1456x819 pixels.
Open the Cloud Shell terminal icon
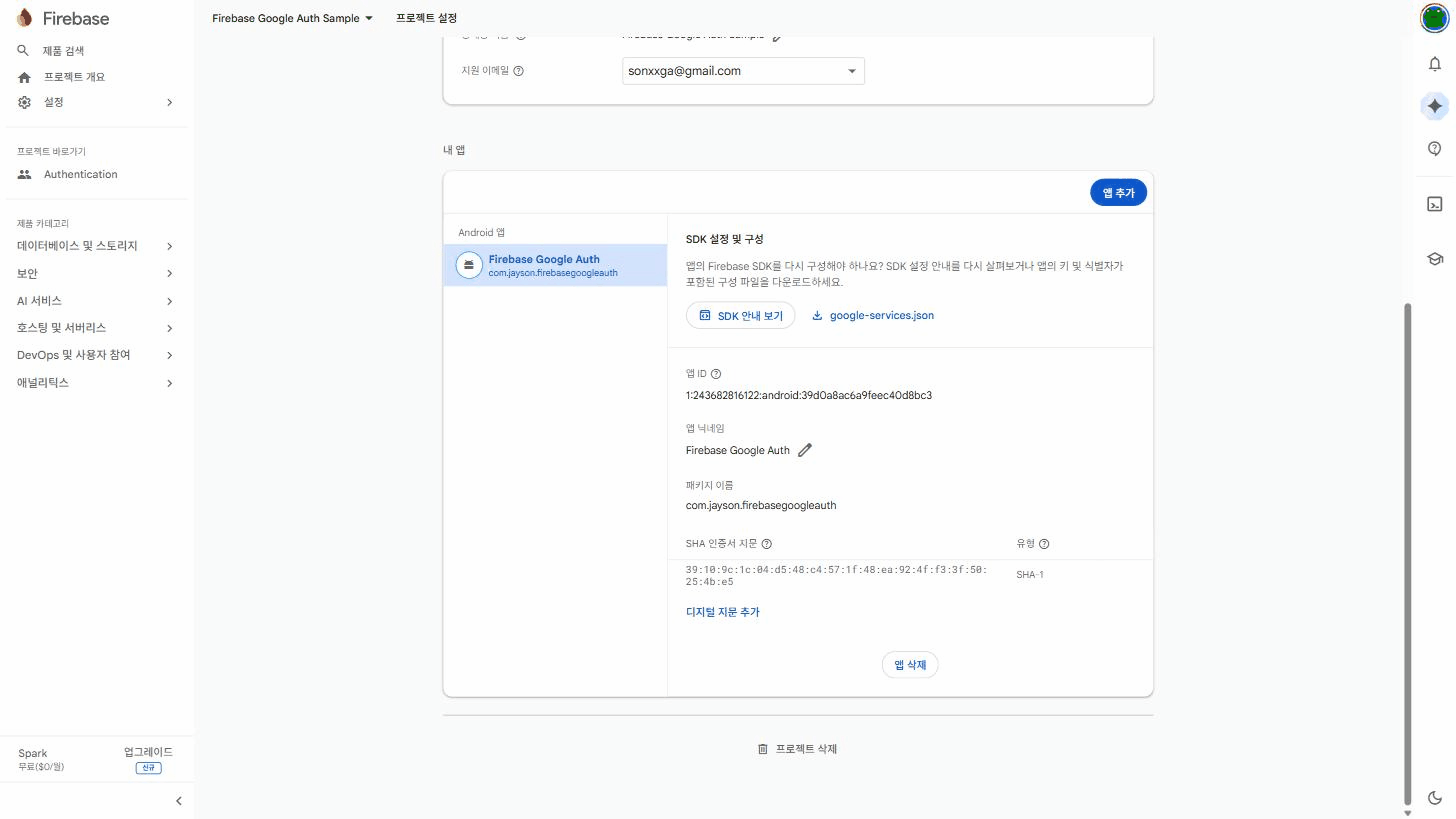click(x=1435, y=204)
